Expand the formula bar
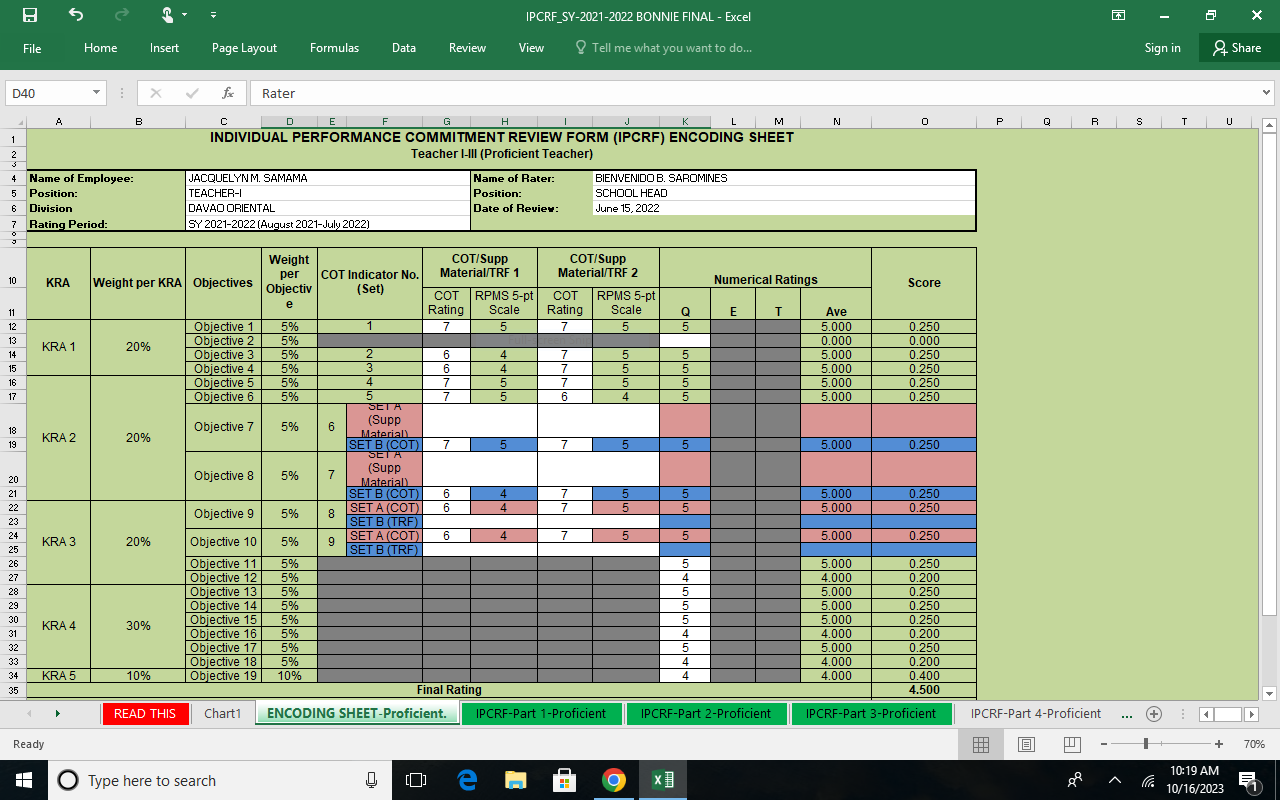Viewport: 1280px width, 800px height. (1268, 93)
